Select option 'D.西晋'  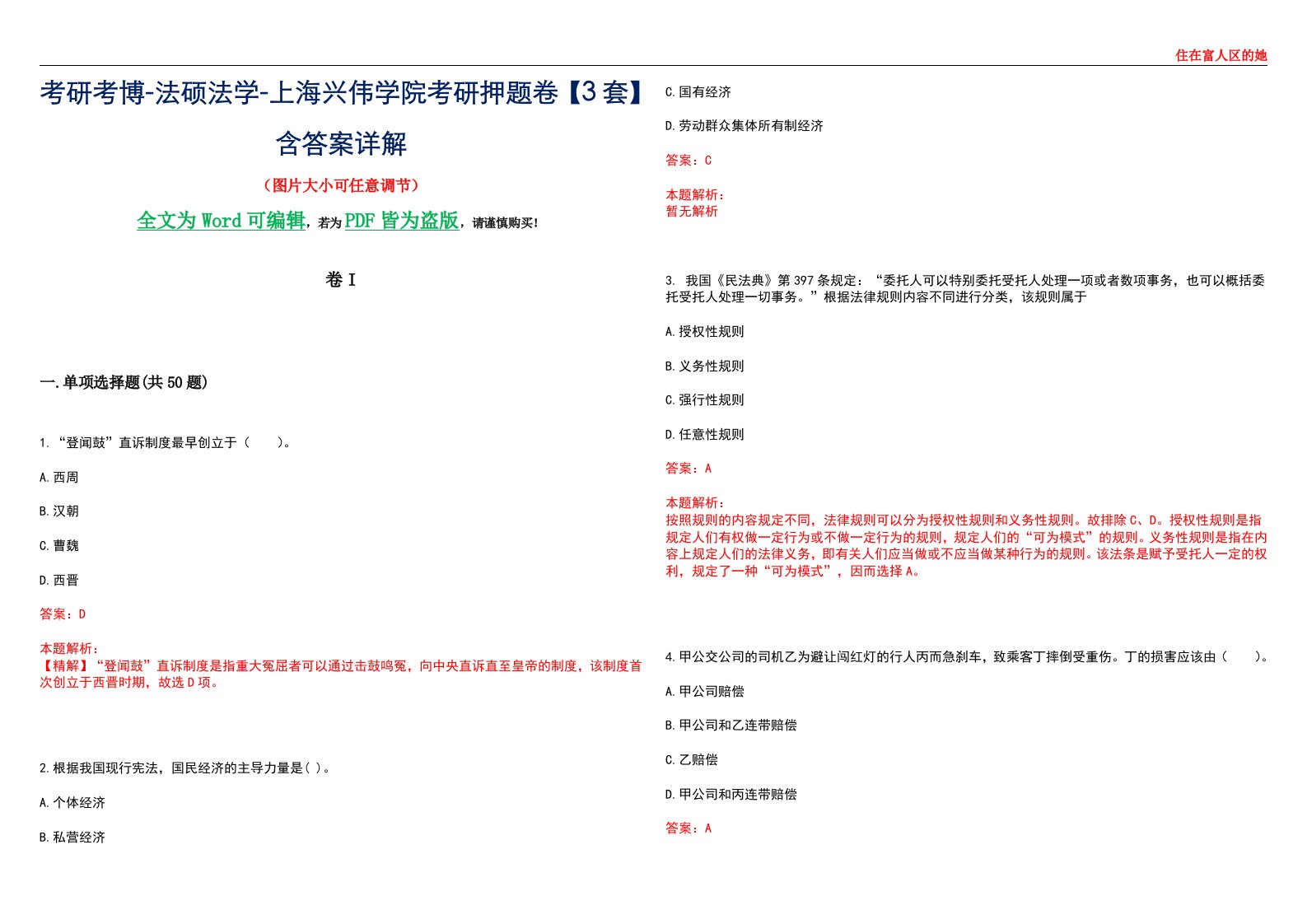(59, 581)
